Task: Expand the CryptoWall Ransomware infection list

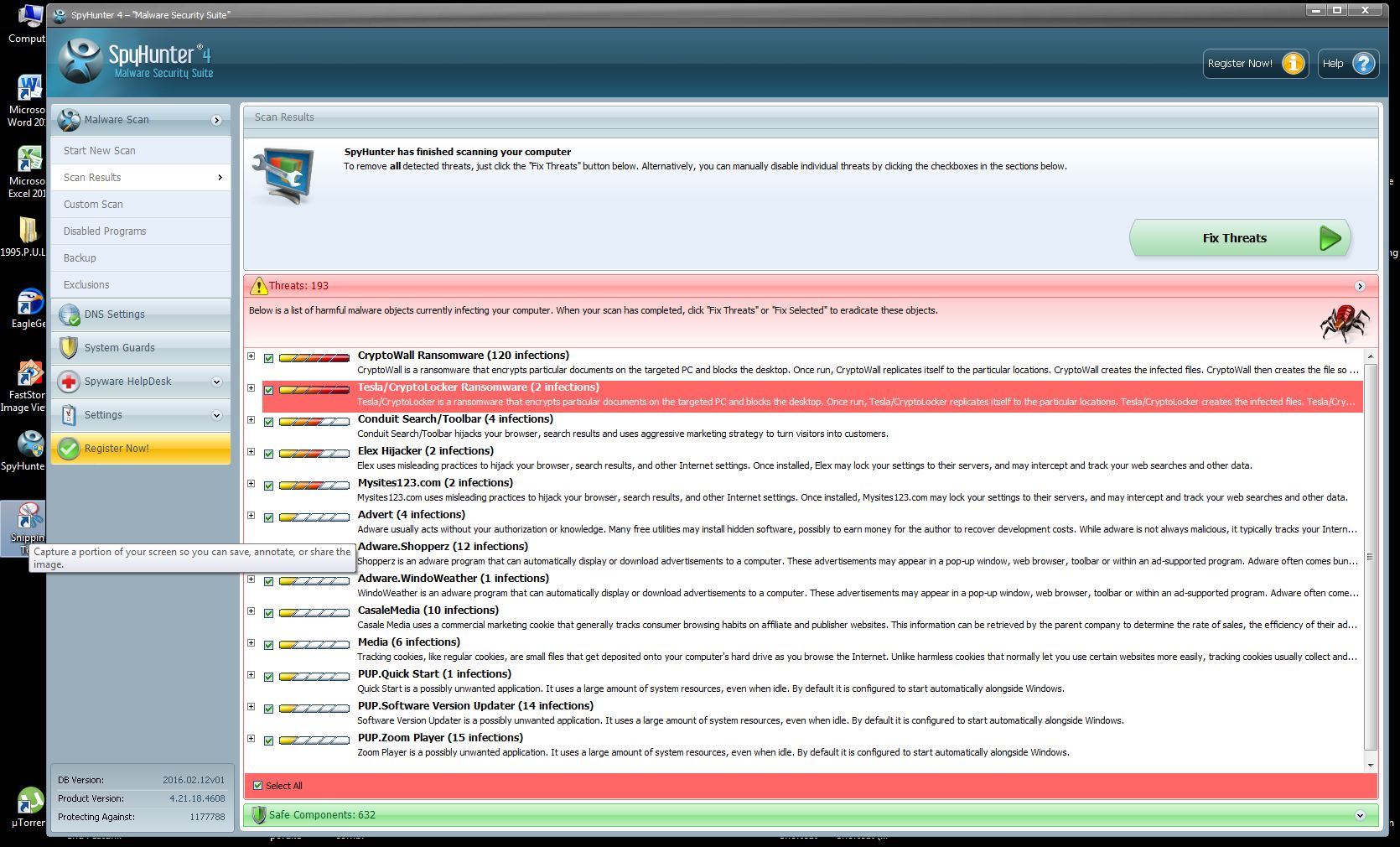Action: (251, 356)
